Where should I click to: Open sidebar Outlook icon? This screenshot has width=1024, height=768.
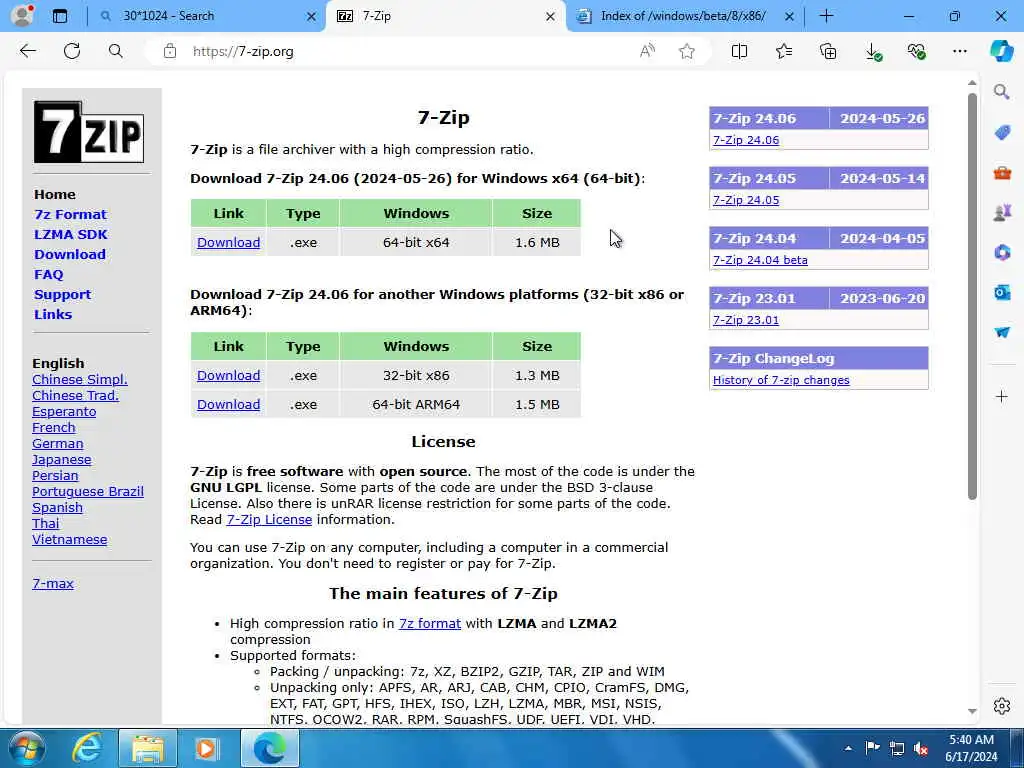[x=1002, y=292]
